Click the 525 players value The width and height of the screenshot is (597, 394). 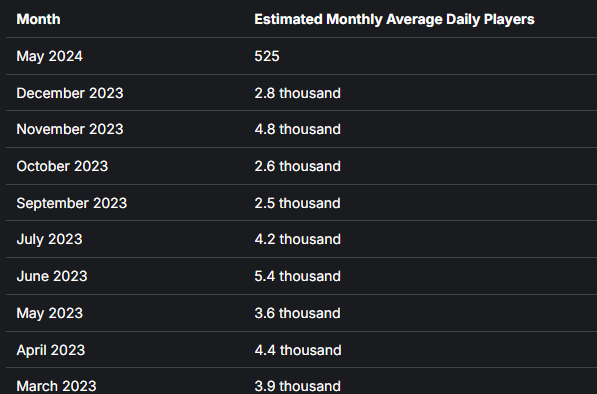tap(267, 56)
